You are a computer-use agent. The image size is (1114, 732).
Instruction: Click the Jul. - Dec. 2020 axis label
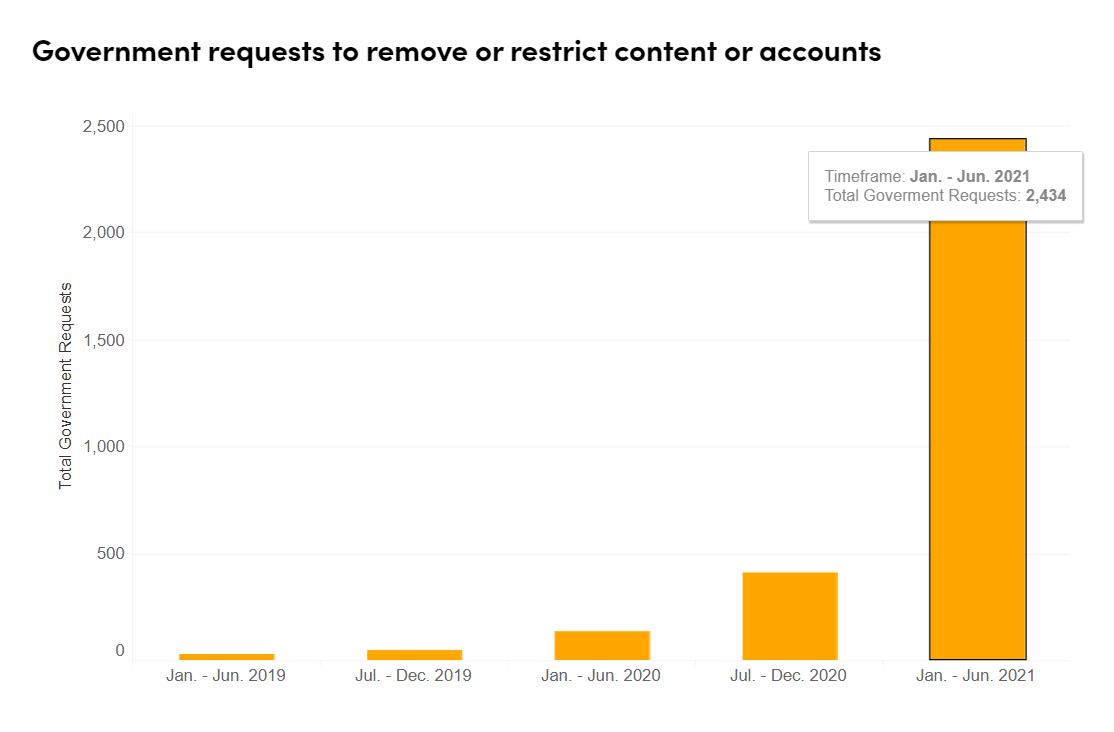pyautogui.click(x=789, y=675)
